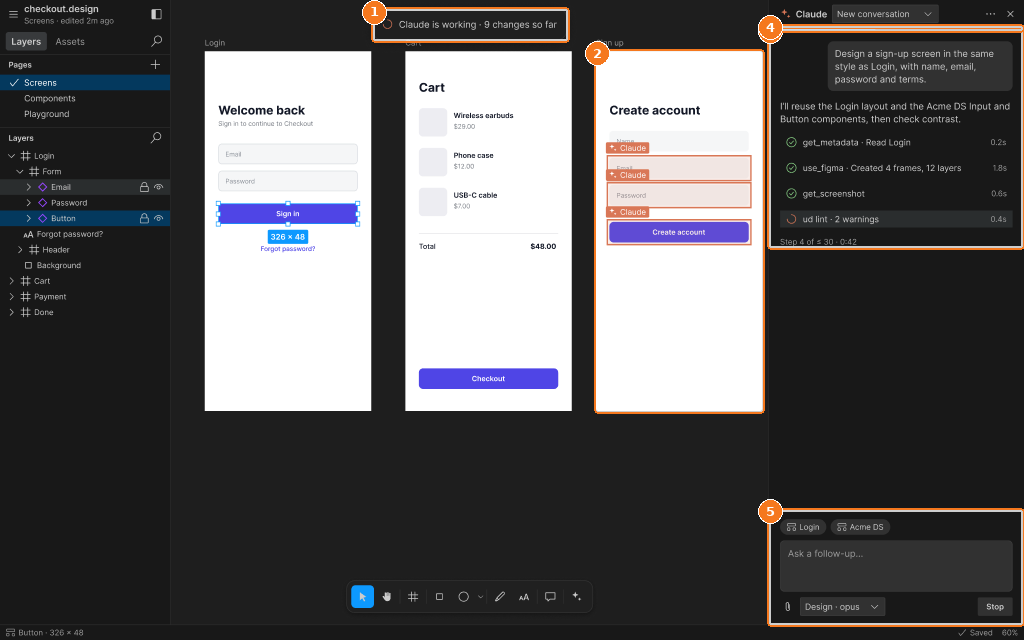Focus the Ask a follow-up input
The height and width of the screenshot is (640, 1024).
coord(896,566)
